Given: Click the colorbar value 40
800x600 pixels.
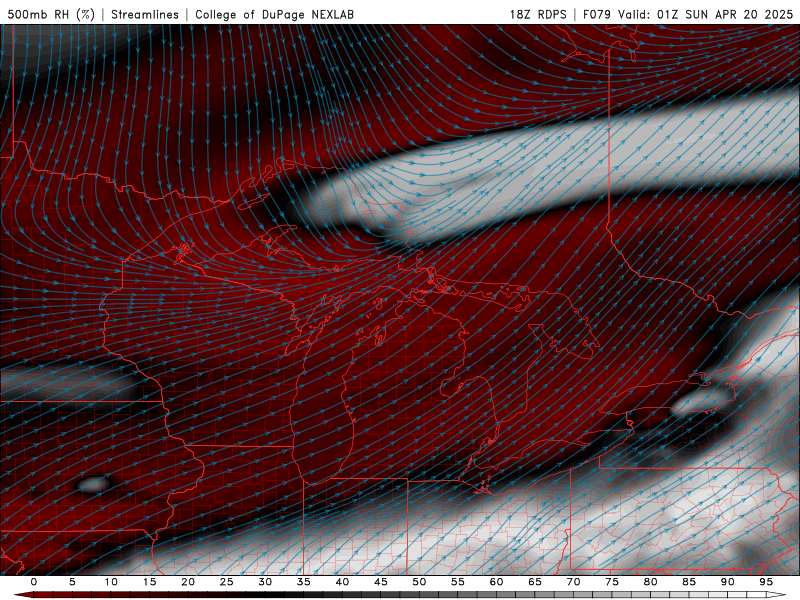Looking at the screenshot, I should (342, 582).
